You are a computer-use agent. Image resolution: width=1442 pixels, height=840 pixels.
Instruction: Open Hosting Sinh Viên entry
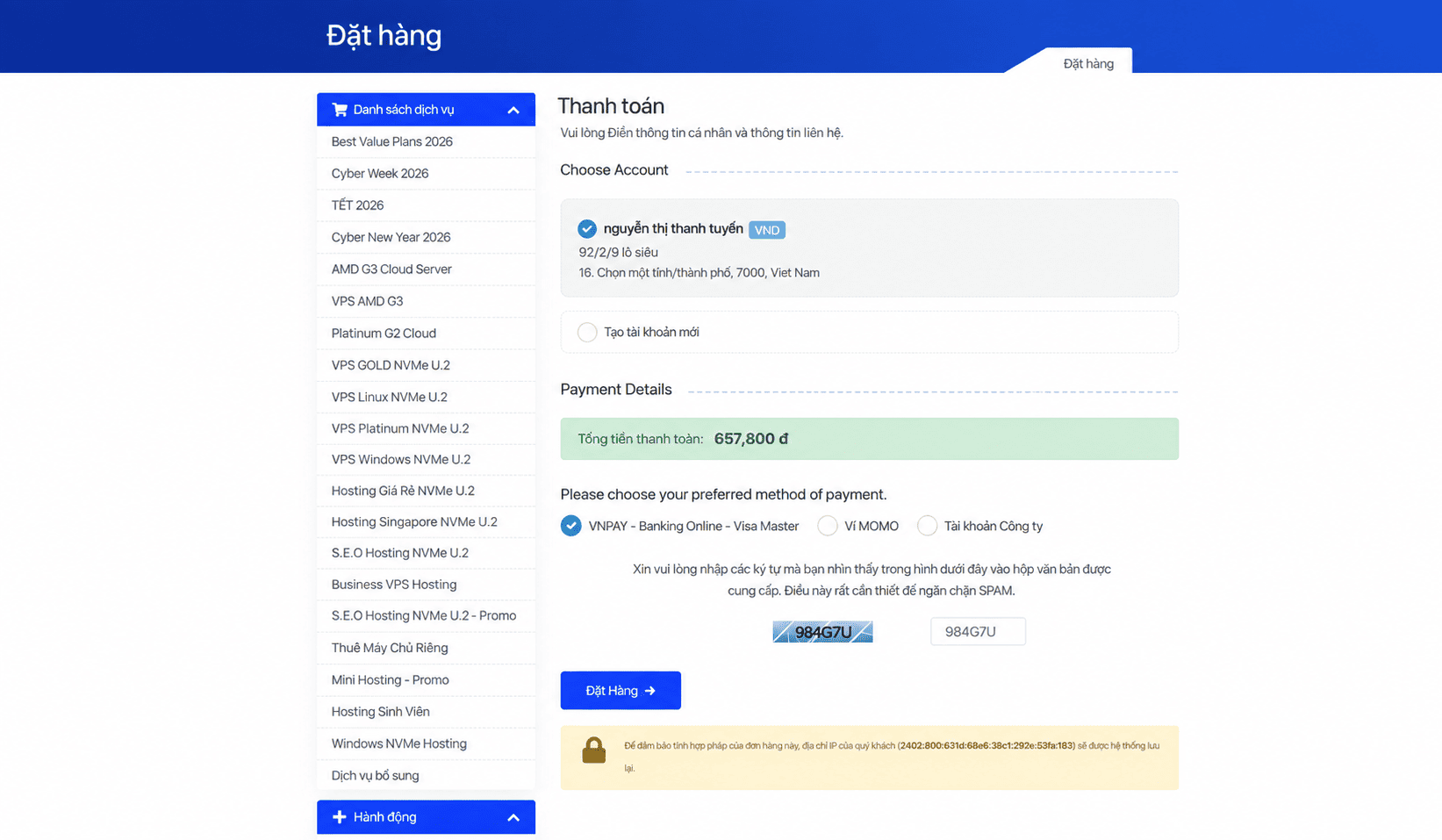pyautogui.click(x=426, y=712)
